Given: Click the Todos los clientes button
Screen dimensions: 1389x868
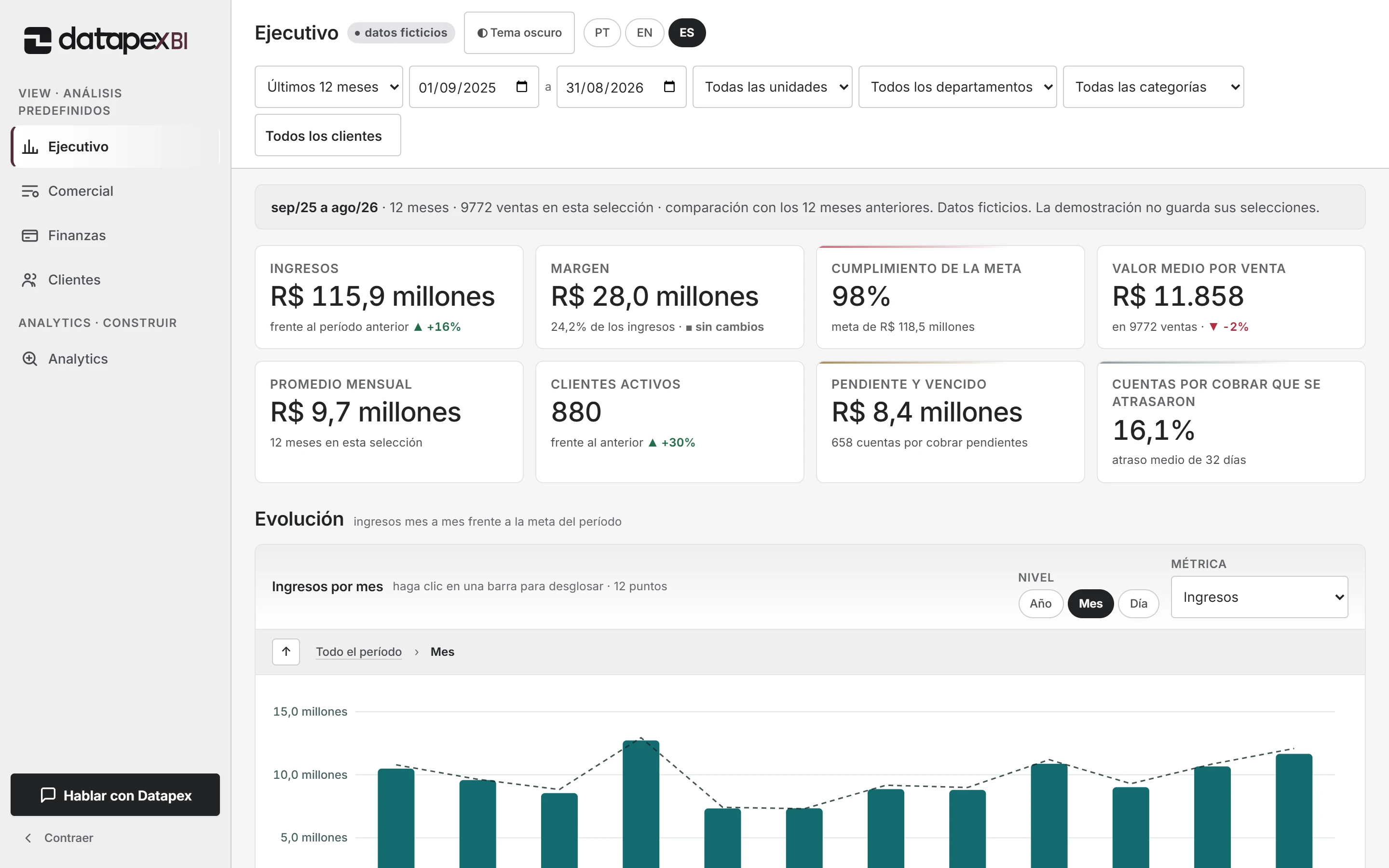Looking at the screenshot, I should (328, 136).
